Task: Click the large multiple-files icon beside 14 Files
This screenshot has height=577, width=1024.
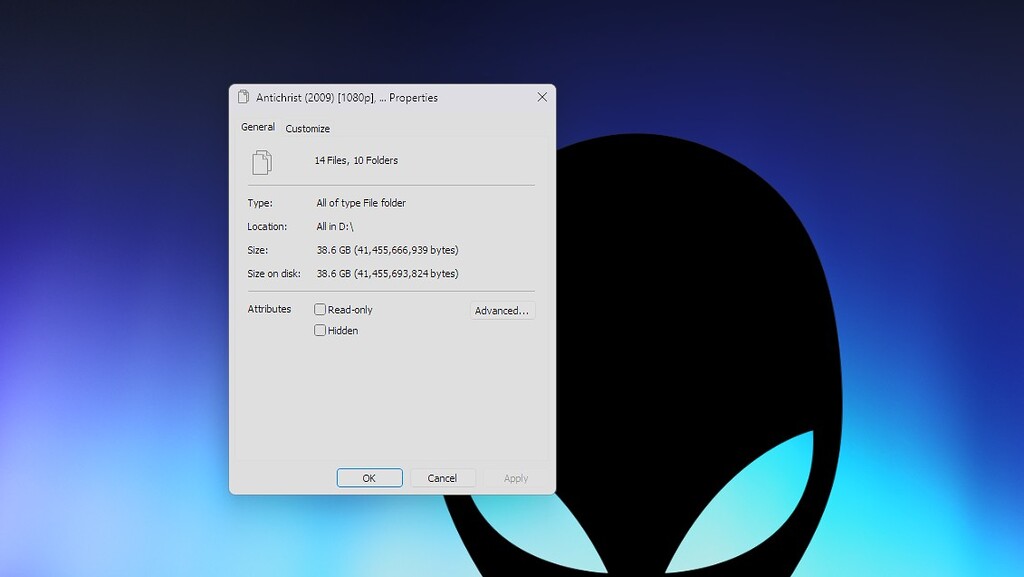Action: coord(262,163)
